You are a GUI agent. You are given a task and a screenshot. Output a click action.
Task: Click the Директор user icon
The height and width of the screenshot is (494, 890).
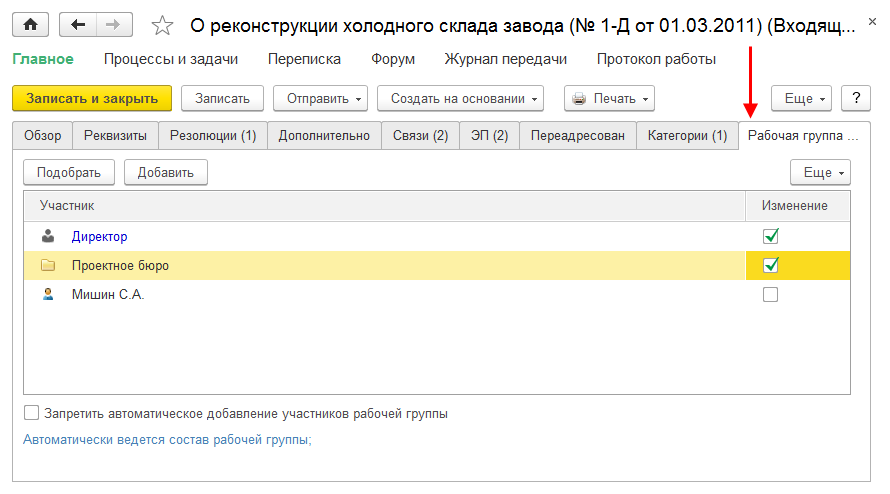click(48, 237)
